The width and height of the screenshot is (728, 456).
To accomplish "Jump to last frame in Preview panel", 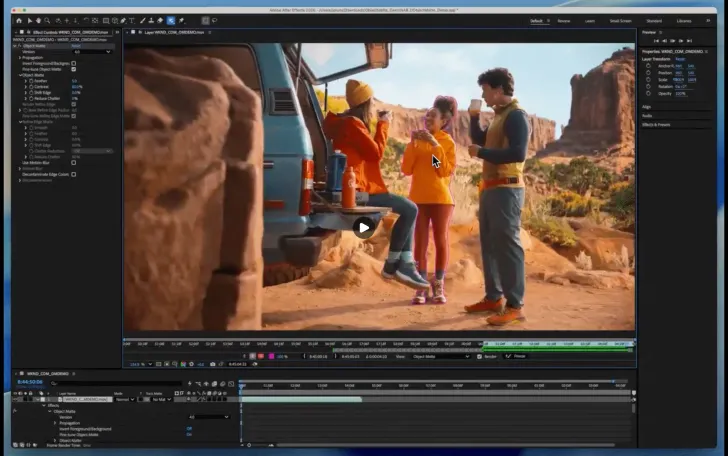I will [x=689, y=41].
